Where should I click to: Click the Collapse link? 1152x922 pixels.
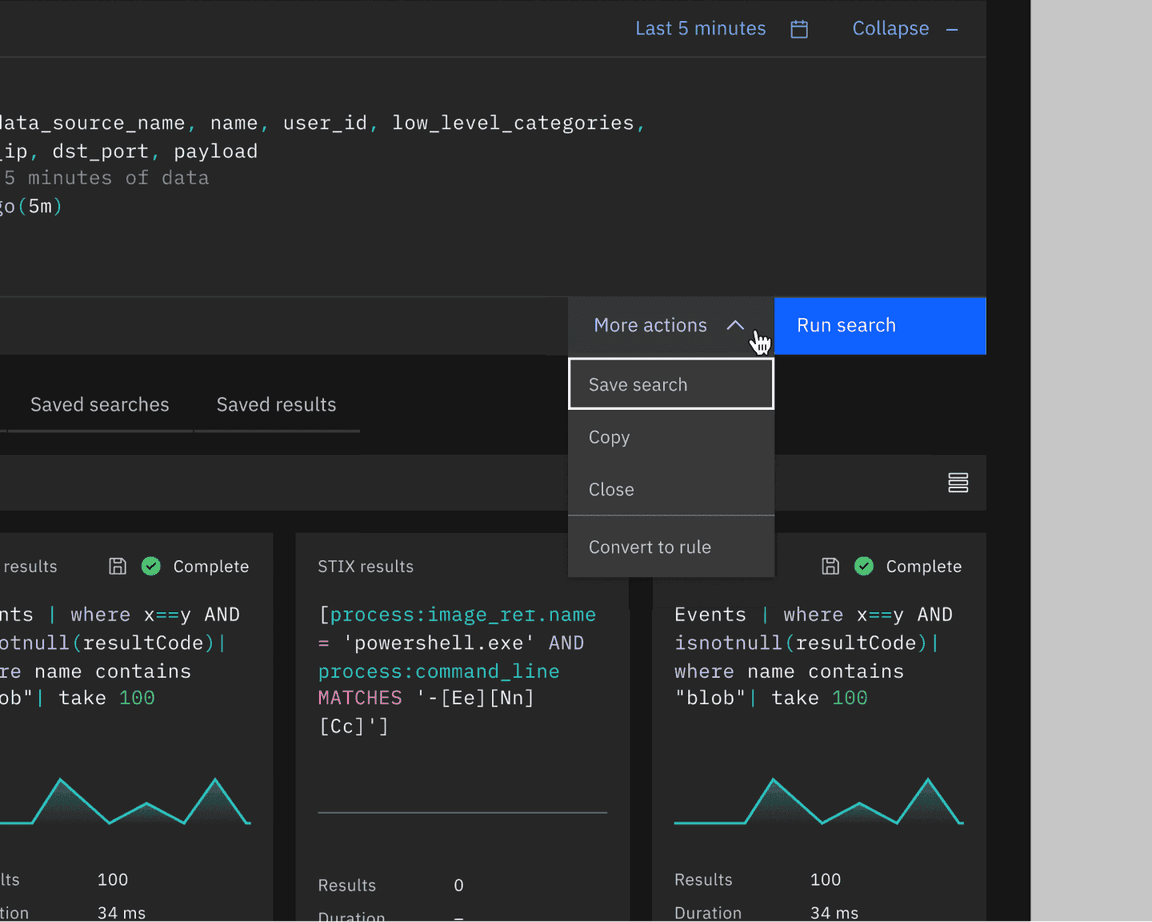[x=890, y=29]
